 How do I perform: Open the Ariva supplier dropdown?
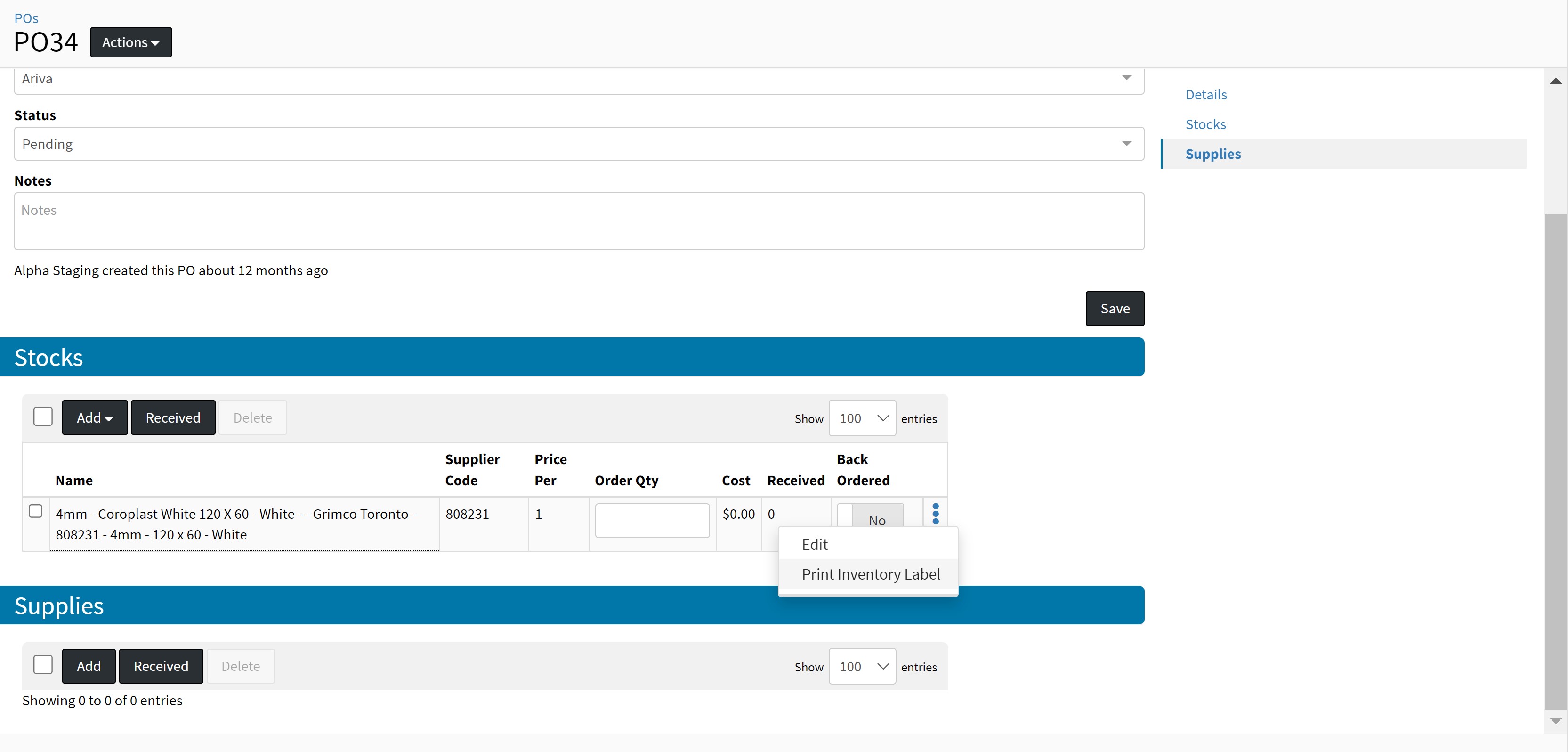(x=578, y=79)
